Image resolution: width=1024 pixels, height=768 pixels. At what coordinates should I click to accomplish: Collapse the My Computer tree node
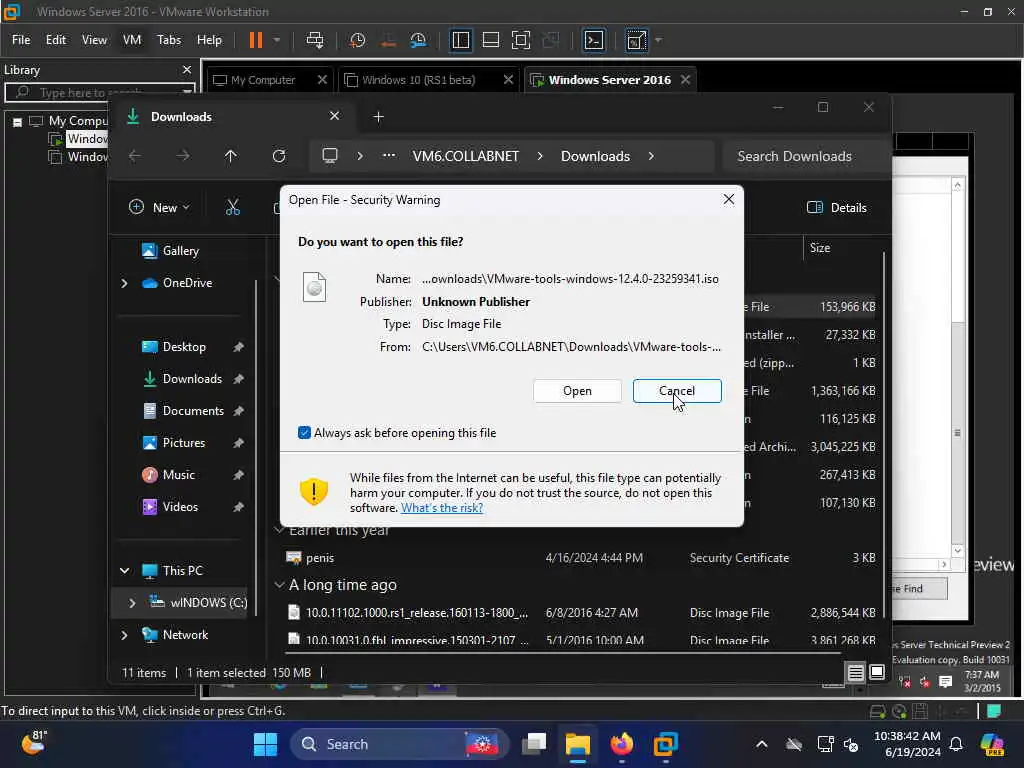pyautogui.click(x=18, y=121)
